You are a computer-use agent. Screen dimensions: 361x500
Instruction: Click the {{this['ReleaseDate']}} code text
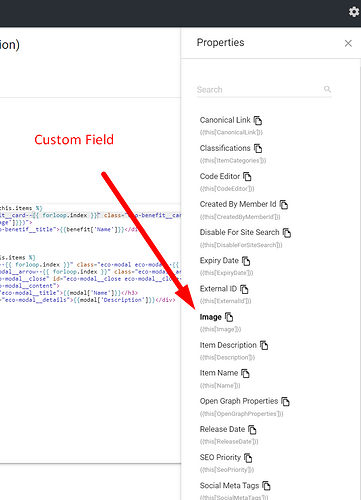[x=229, y=442]
